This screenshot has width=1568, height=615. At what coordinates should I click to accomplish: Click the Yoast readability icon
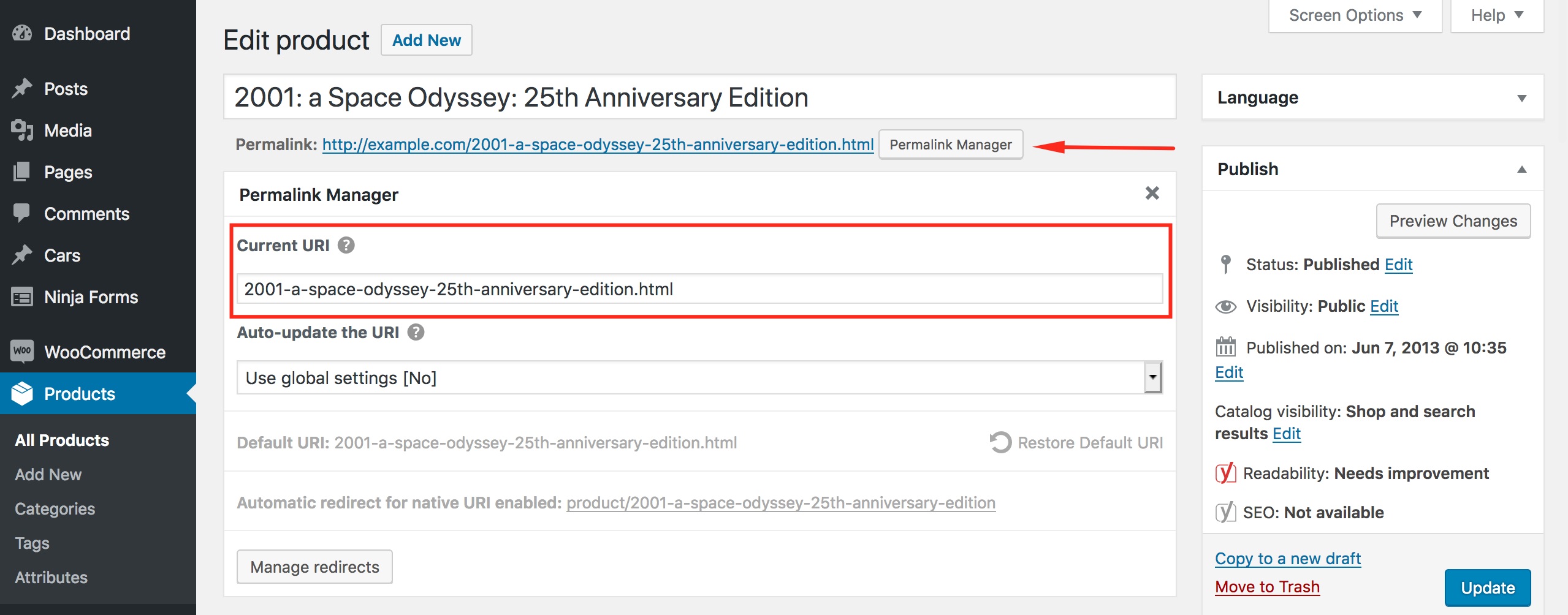point(1225,473)
